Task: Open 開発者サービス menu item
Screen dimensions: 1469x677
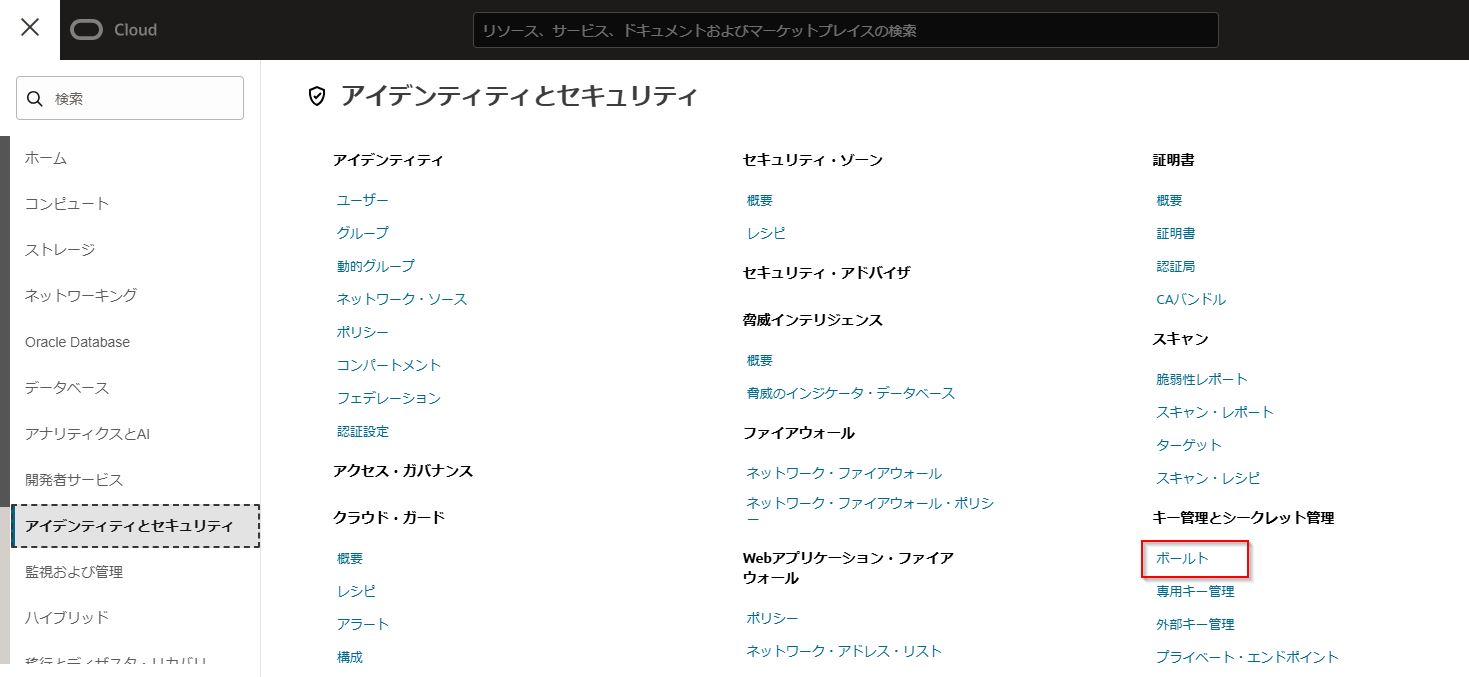Action: pos(74,480)
